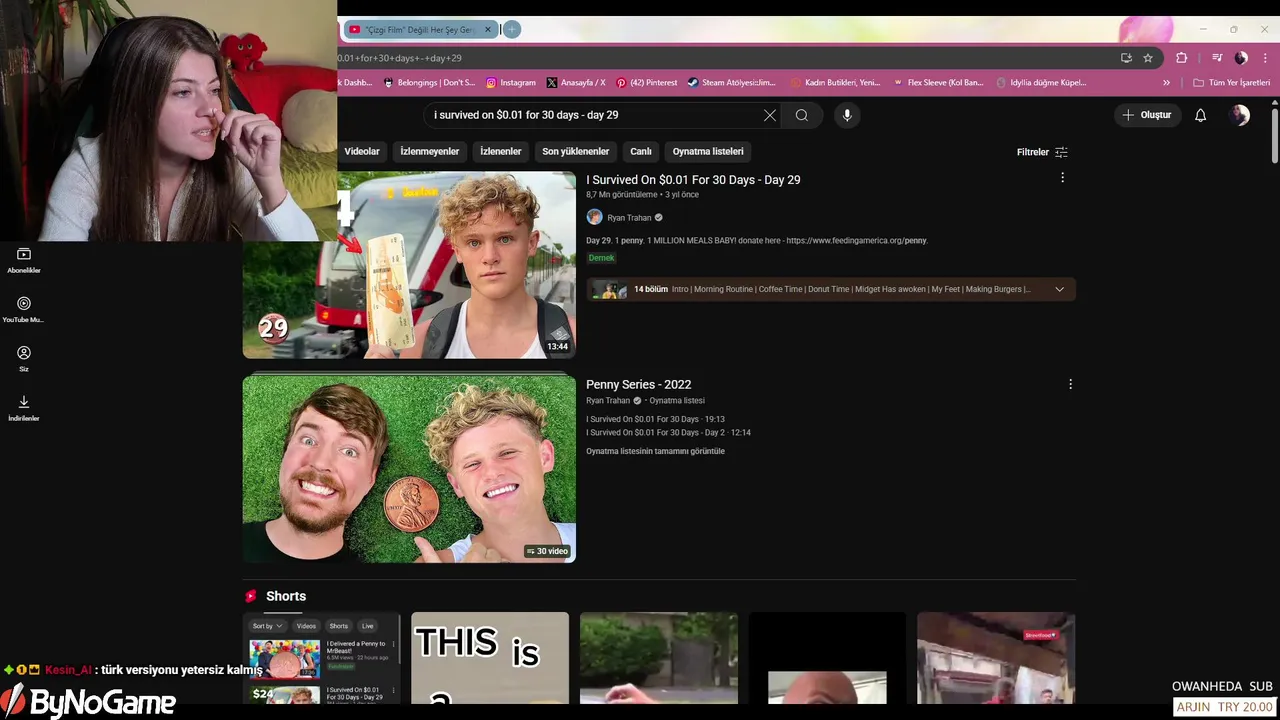Viewport: 1280px width, 720px height.
Task: Click Oynatma listesinin tamamını görüntüle
Action: (655, 451)
